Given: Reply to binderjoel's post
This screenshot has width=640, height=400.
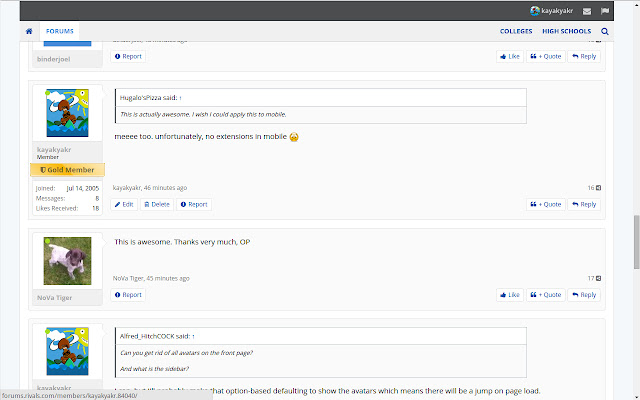Looking at the screenshot, I should coord(584,56).
